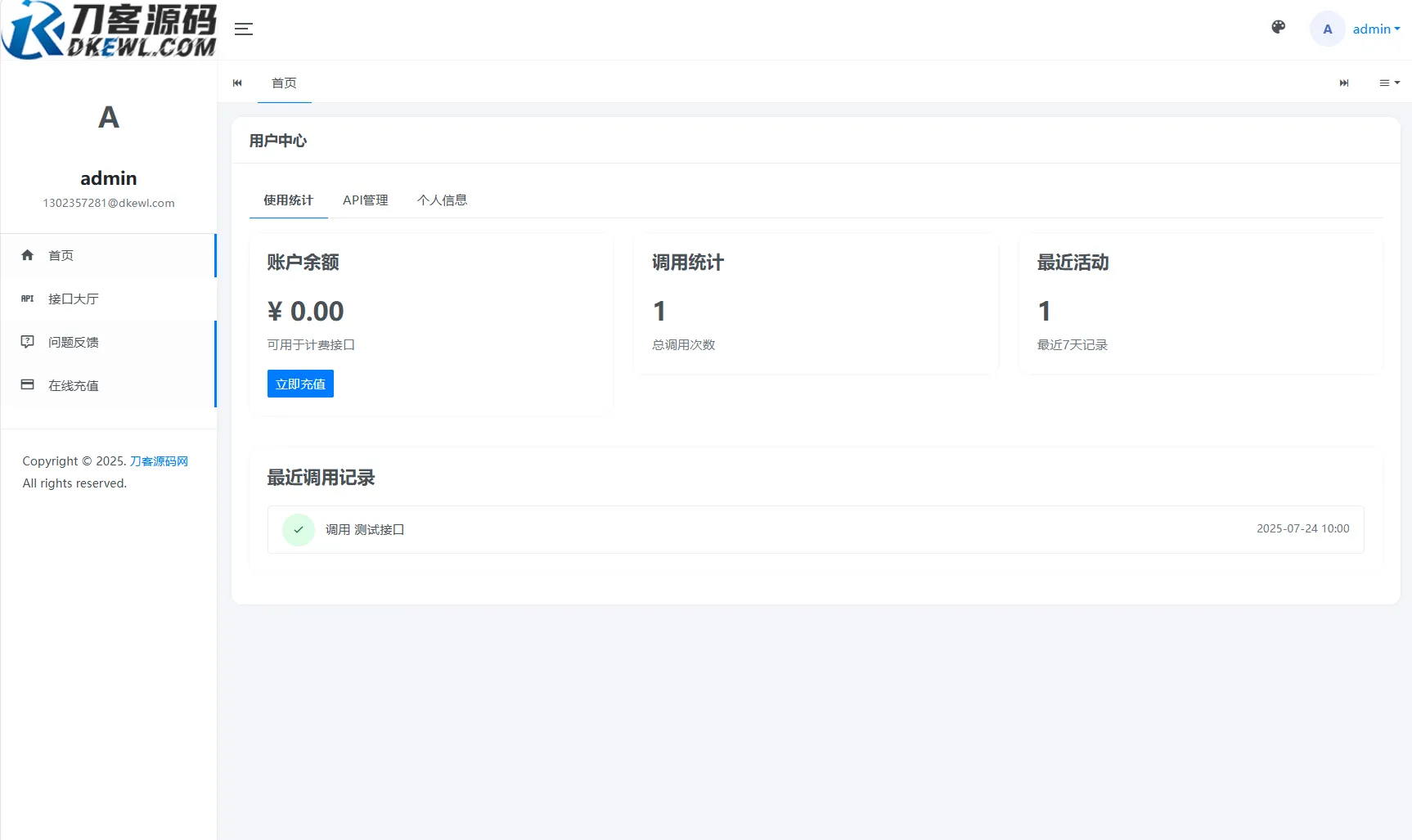Click the green checkmark on the call record
The width and height of the screenshot is (1412, 840).
pos(299,529)
